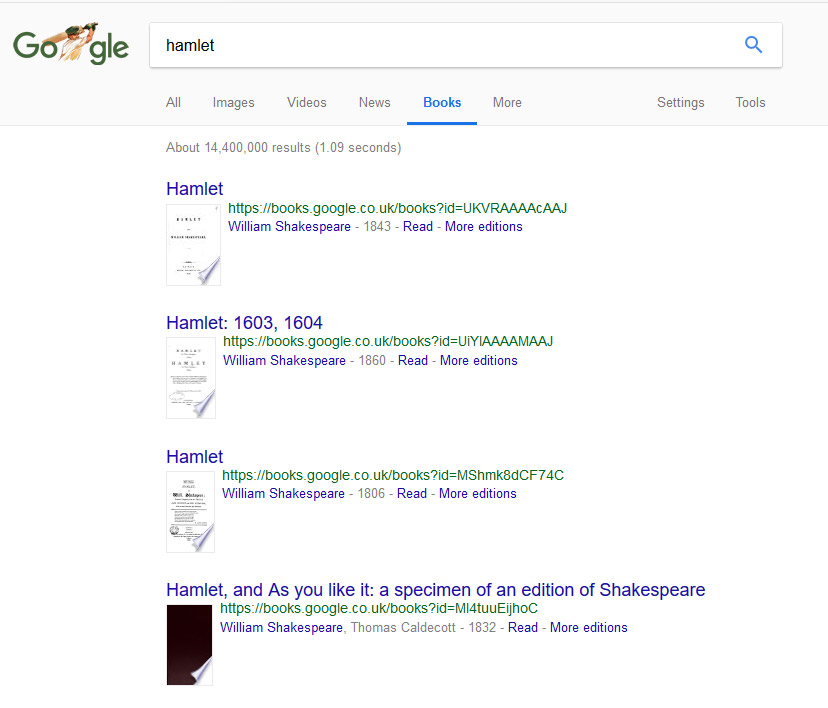This screenshot has width=828, height=708.
Task: Click the 1843 Hamlet book cover thumbnail
Action: pyautogui.click(x=193, y=245)
